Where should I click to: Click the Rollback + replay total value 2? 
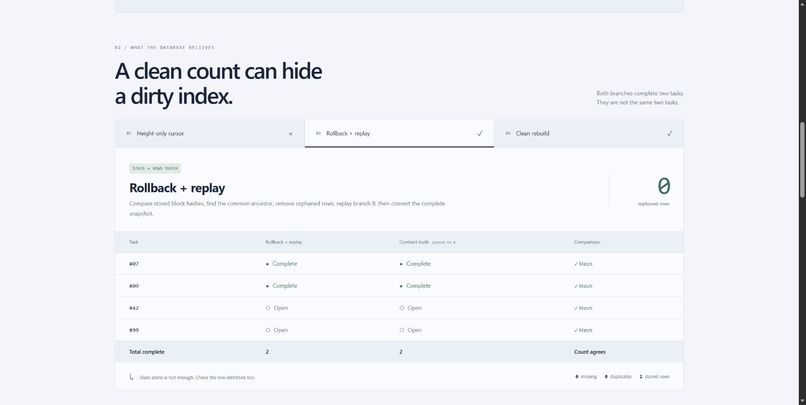click(267, 352)
